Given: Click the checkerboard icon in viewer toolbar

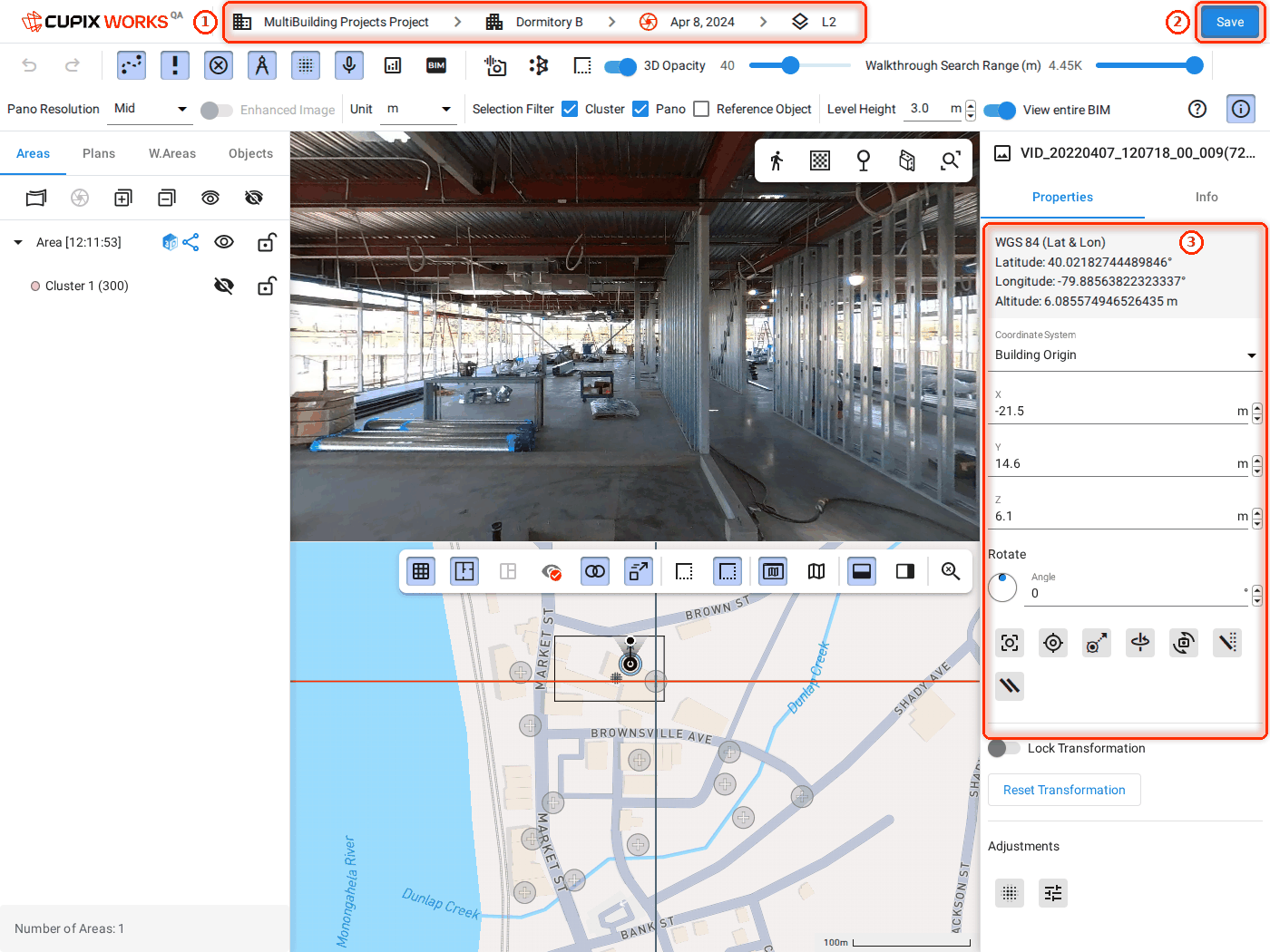Looking at the screenshot, I should pos(820,160).
